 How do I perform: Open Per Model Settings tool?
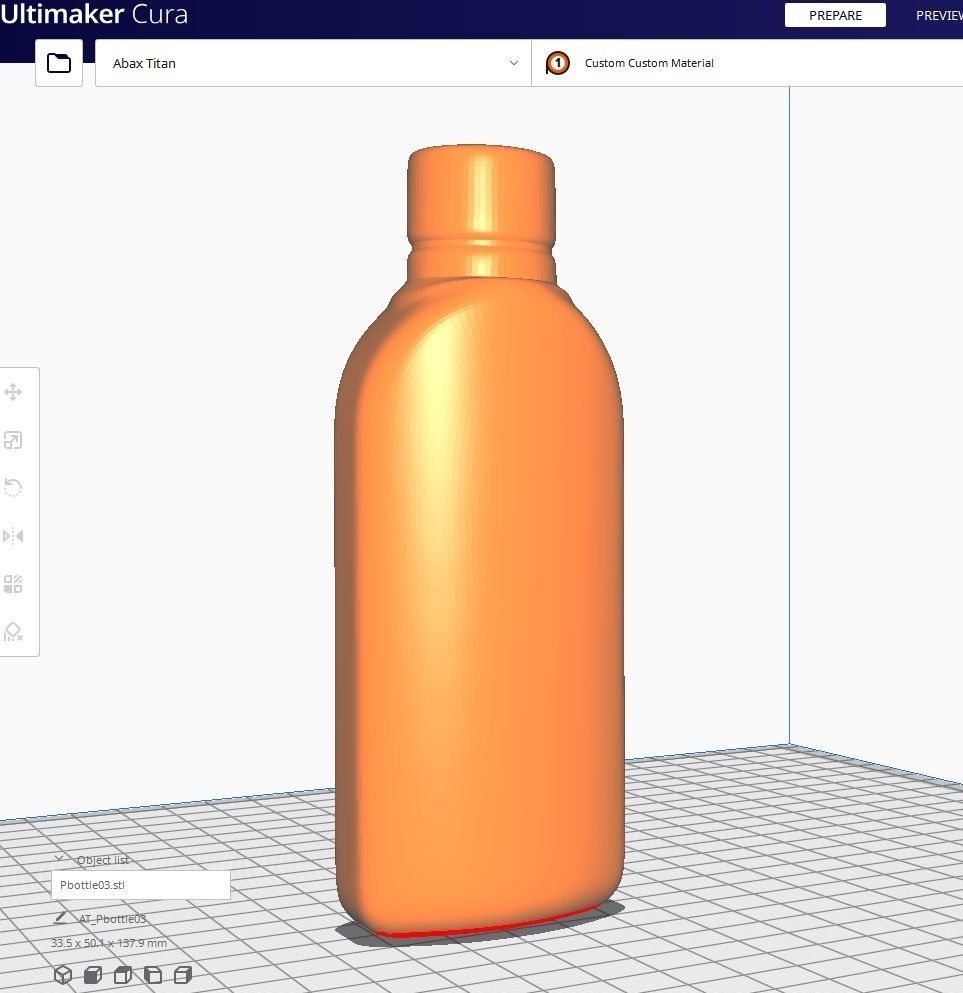point(13,584)
